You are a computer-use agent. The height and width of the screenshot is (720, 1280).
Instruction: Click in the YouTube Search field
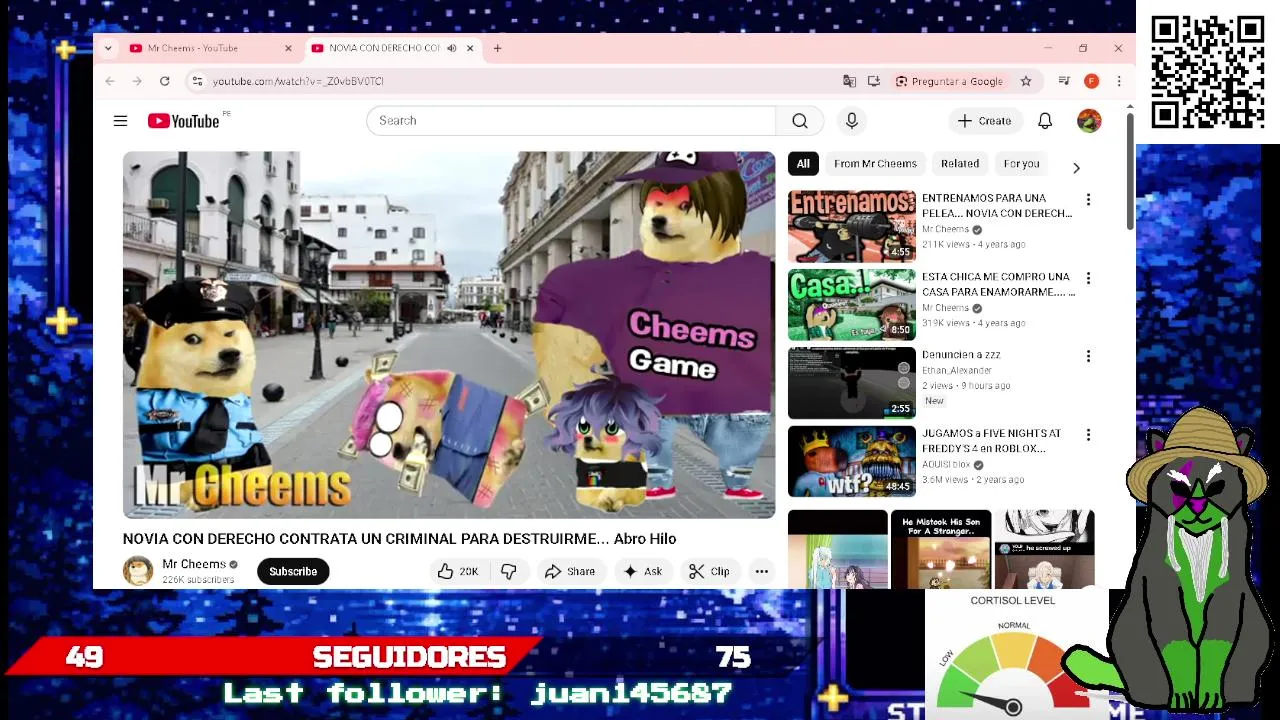tap(570, 121)
